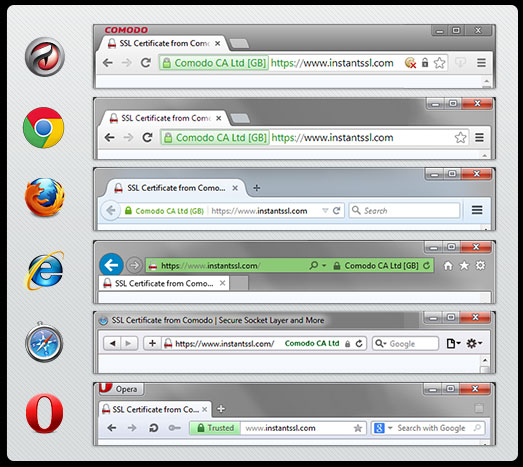Close the SSL Certificate tab in Opera

204,409
